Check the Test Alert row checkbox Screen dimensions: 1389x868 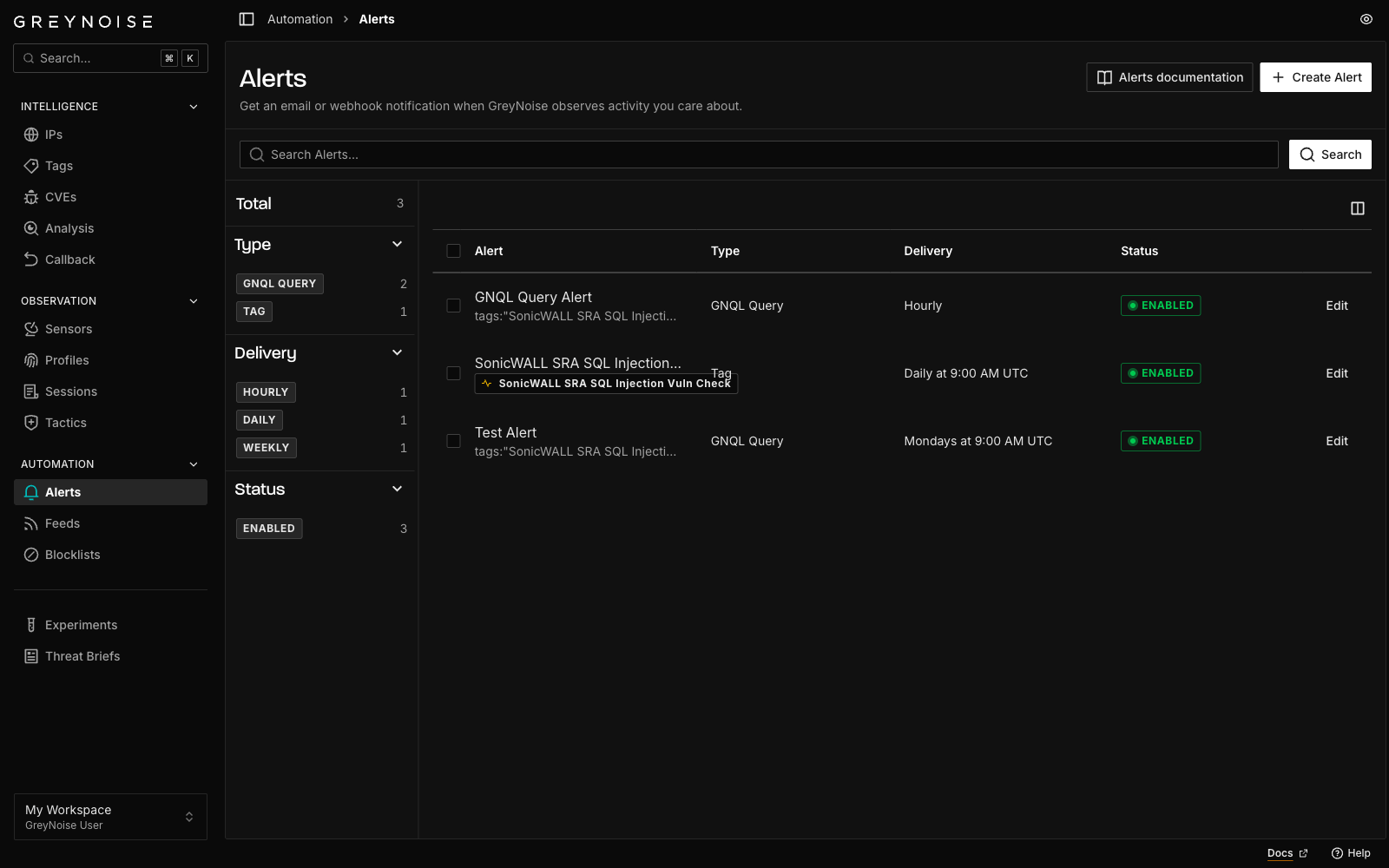pos(453,441)
